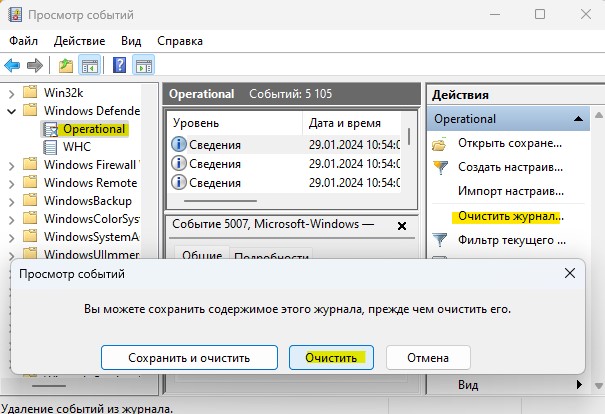Click Открыть сохране... action

[x=510, y=143]
